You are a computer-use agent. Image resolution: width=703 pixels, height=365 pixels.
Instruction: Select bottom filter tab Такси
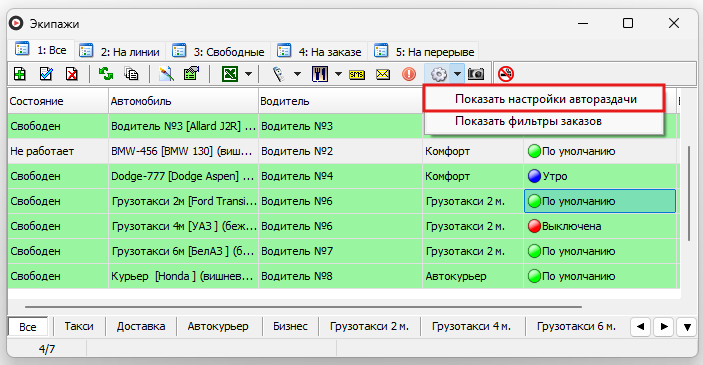pyautogui.click(x=79, y=326)
